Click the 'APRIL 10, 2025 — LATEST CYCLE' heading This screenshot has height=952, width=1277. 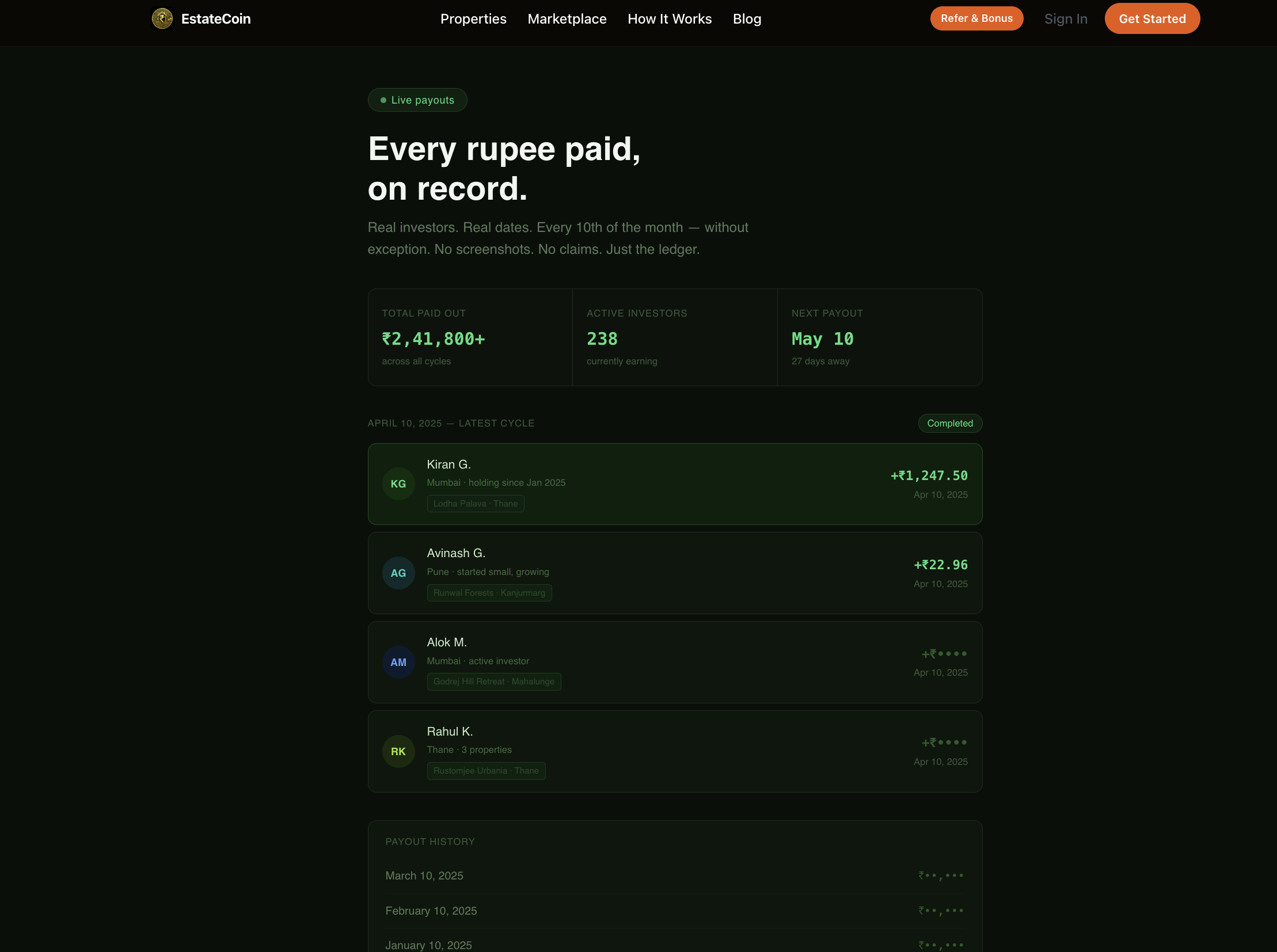point(451,423)
